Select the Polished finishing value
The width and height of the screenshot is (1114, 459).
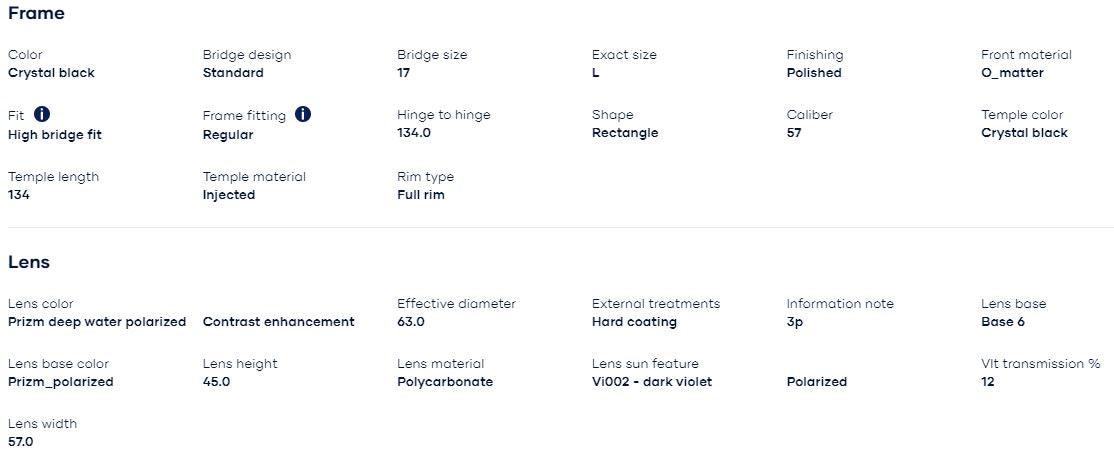click(813, 73)
